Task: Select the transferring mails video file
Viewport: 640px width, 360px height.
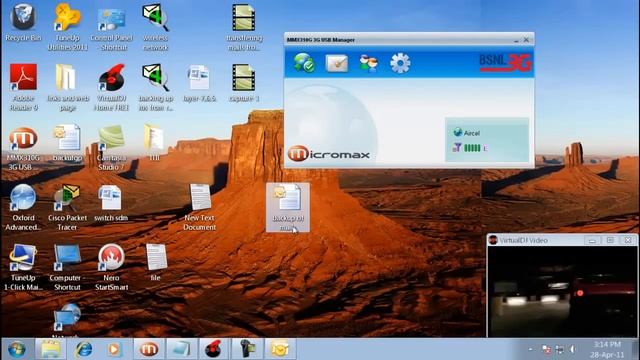Action: click(x=244, y=27)
